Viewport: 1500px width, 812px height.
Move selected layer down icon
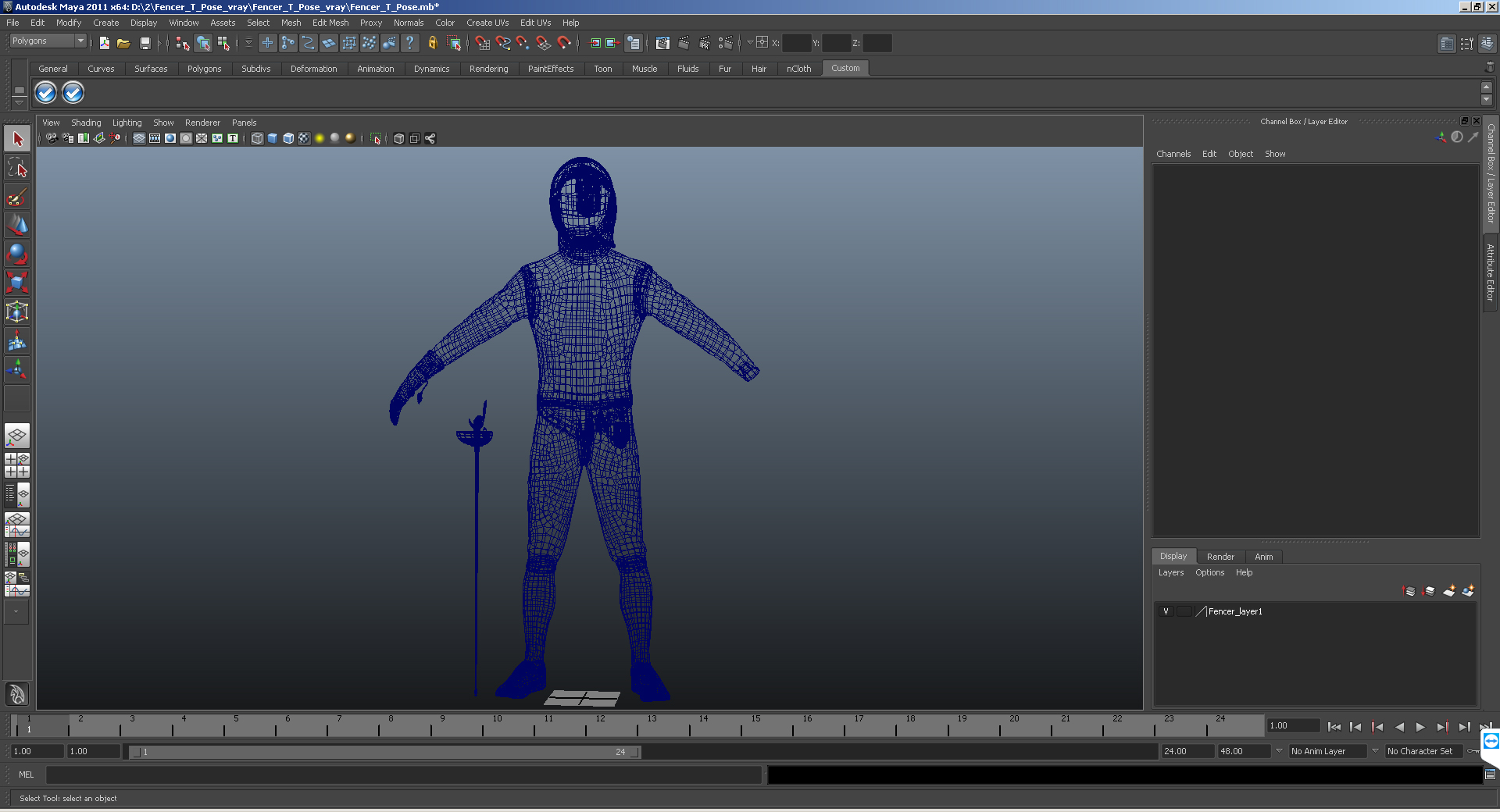click(1429, 591)
